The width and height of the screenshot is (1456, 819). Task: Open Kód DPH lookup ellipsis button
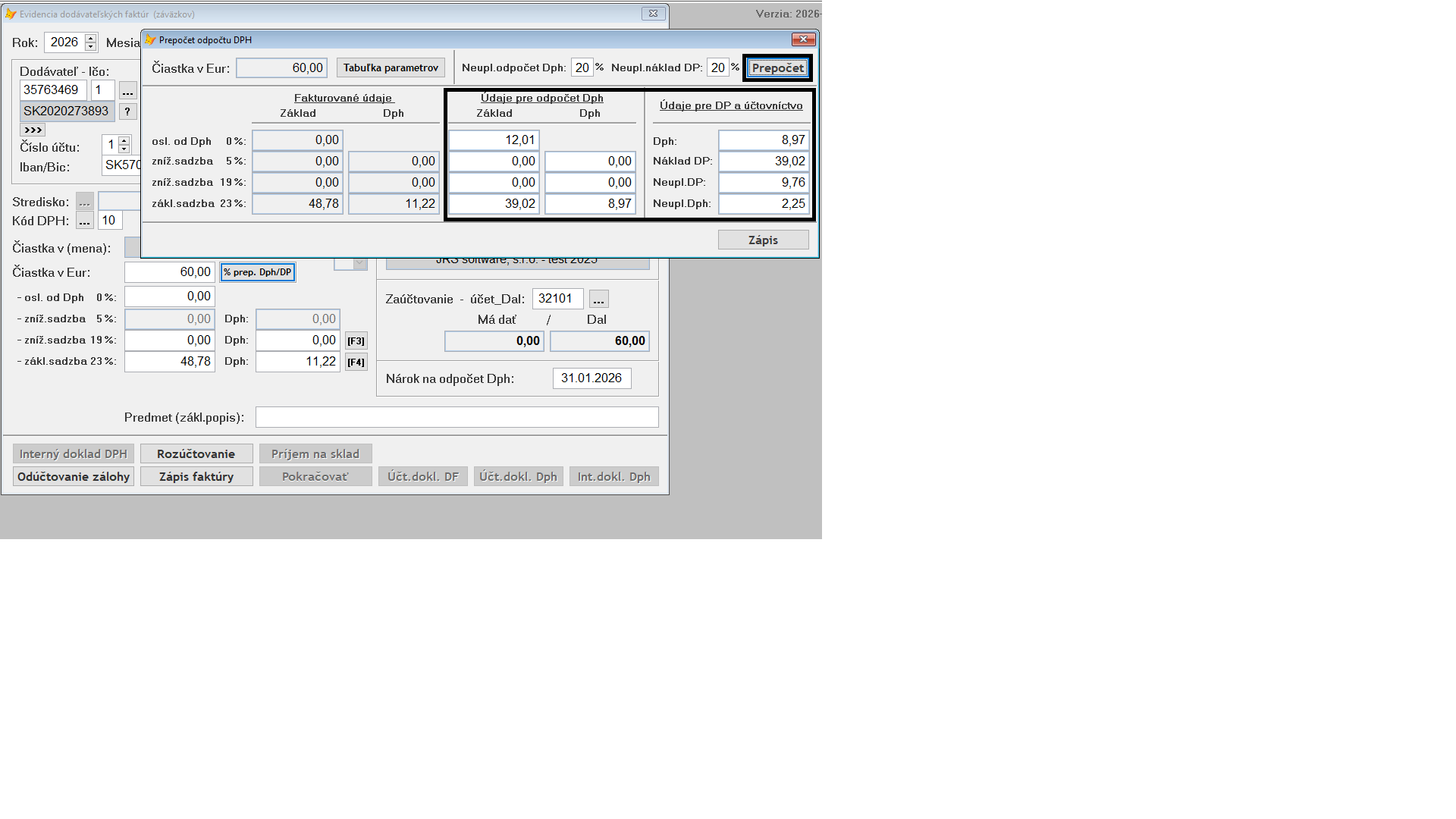[84, 221]
